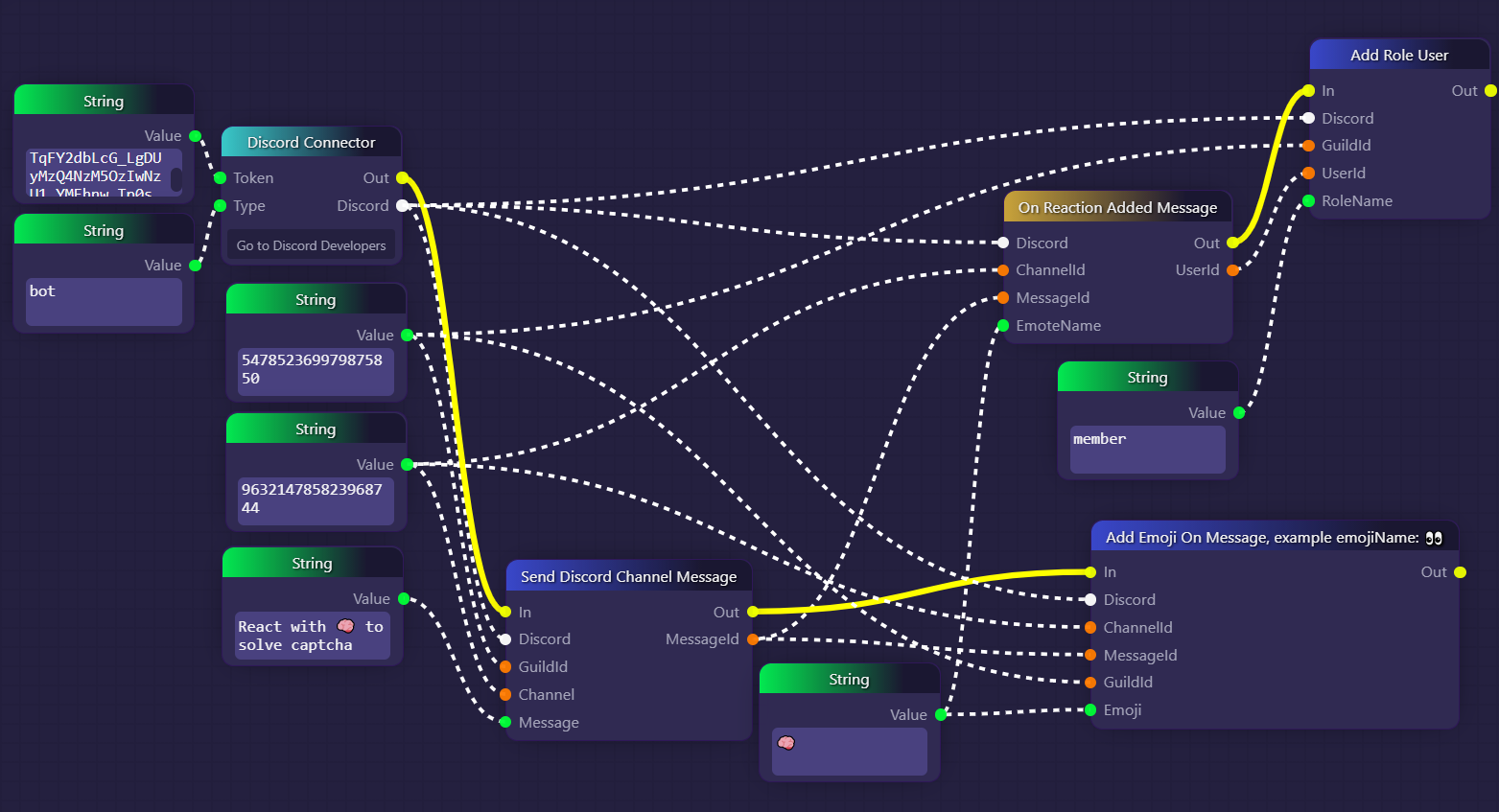This screenshot has width=1499, height=812.
Task: Click the Discord Connector yellow Out port
Action: click(x=402, y=178)
